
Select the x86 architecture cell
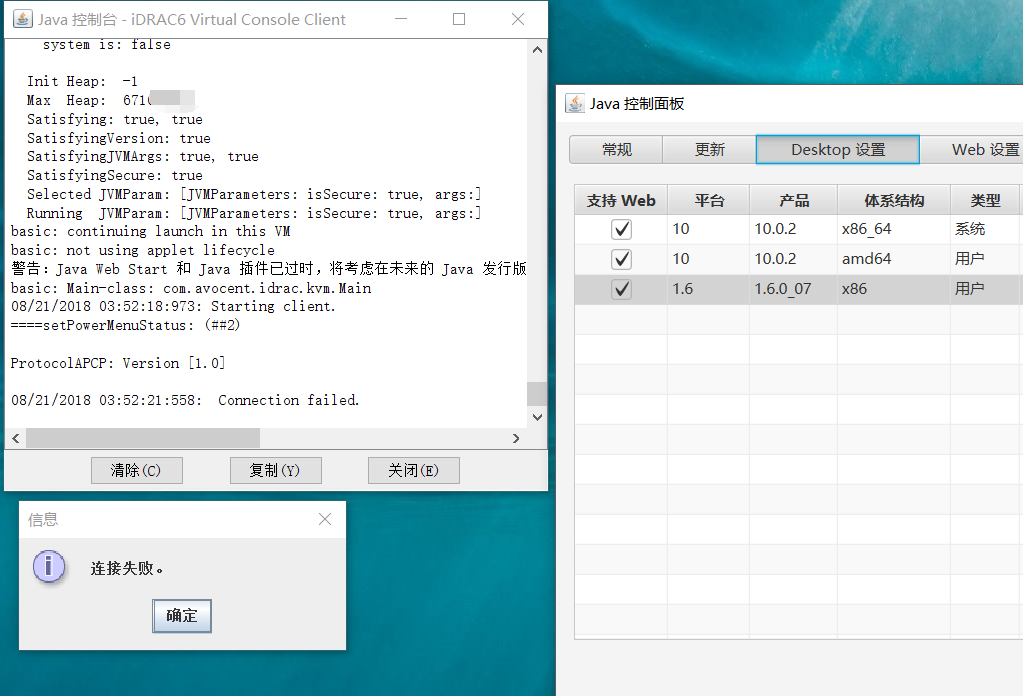click(x=894, y=289)
